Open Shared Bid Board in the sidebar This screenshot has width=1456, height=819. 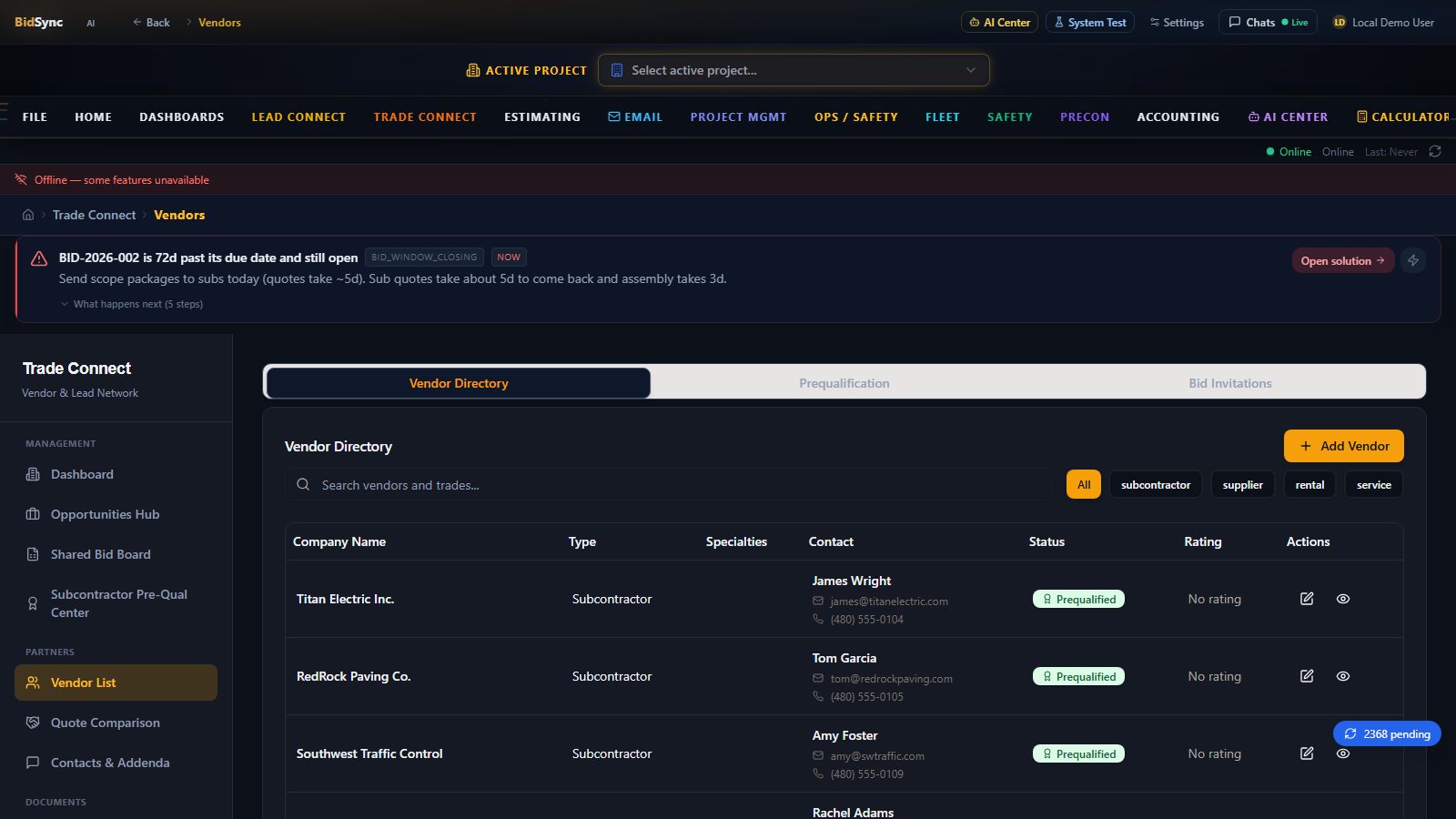coord(116,554)
